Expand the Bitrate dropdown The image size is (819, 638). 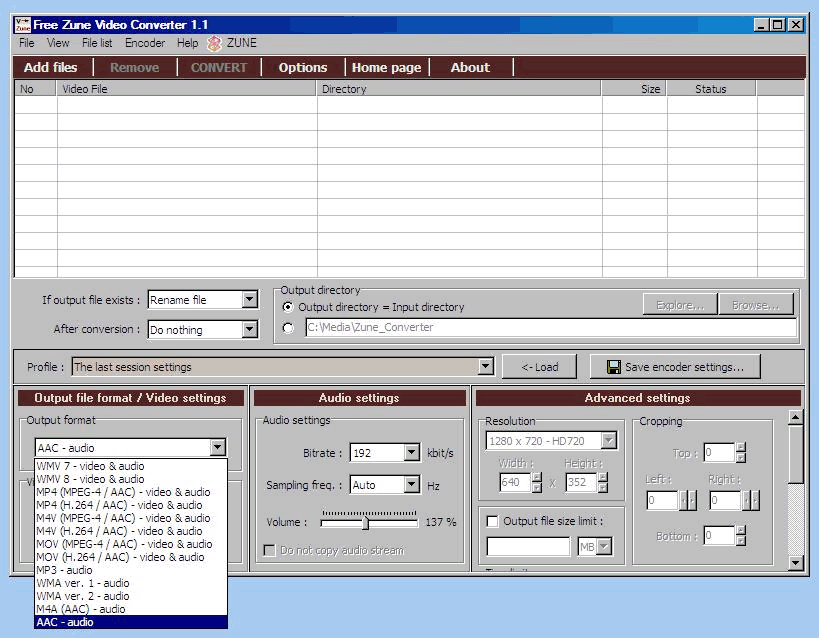(411, 453)
